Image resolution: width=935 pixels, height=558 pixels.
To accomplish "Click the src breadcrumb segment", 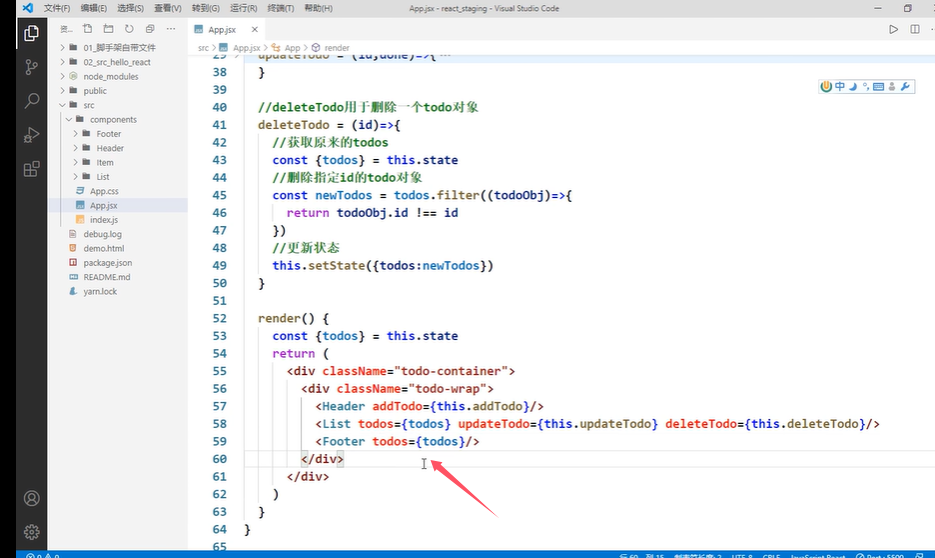I will [203, 48].
